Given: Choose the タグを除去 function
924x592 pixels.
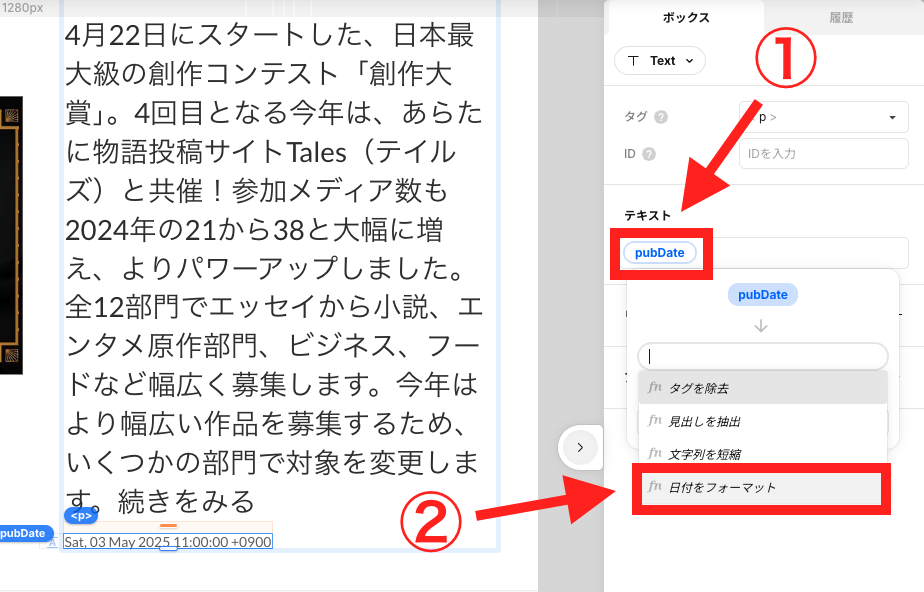Looking at the screenshot, I should point(763,388).
